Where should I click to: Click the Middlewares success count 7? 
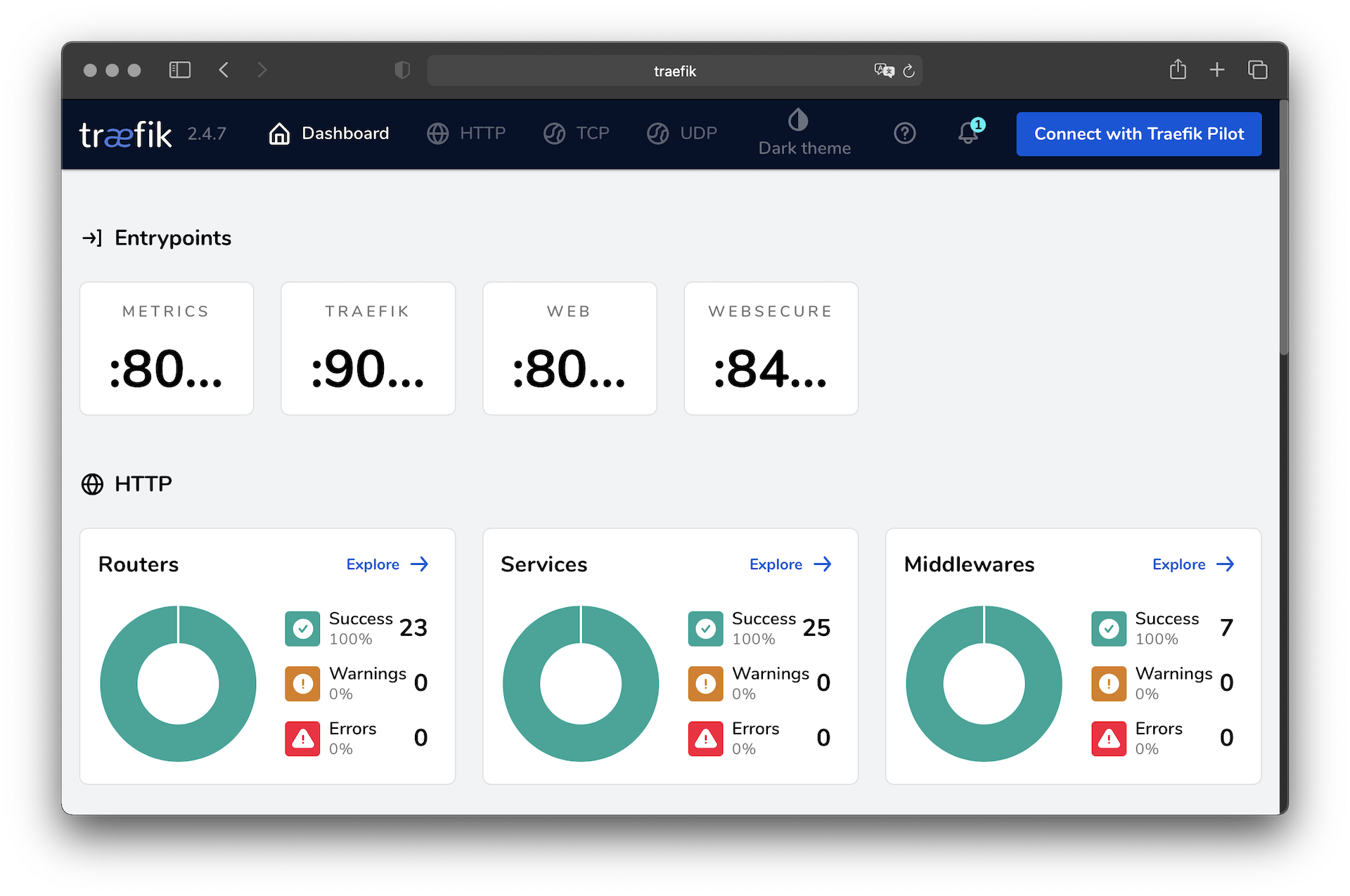[x=1226, y=628]
